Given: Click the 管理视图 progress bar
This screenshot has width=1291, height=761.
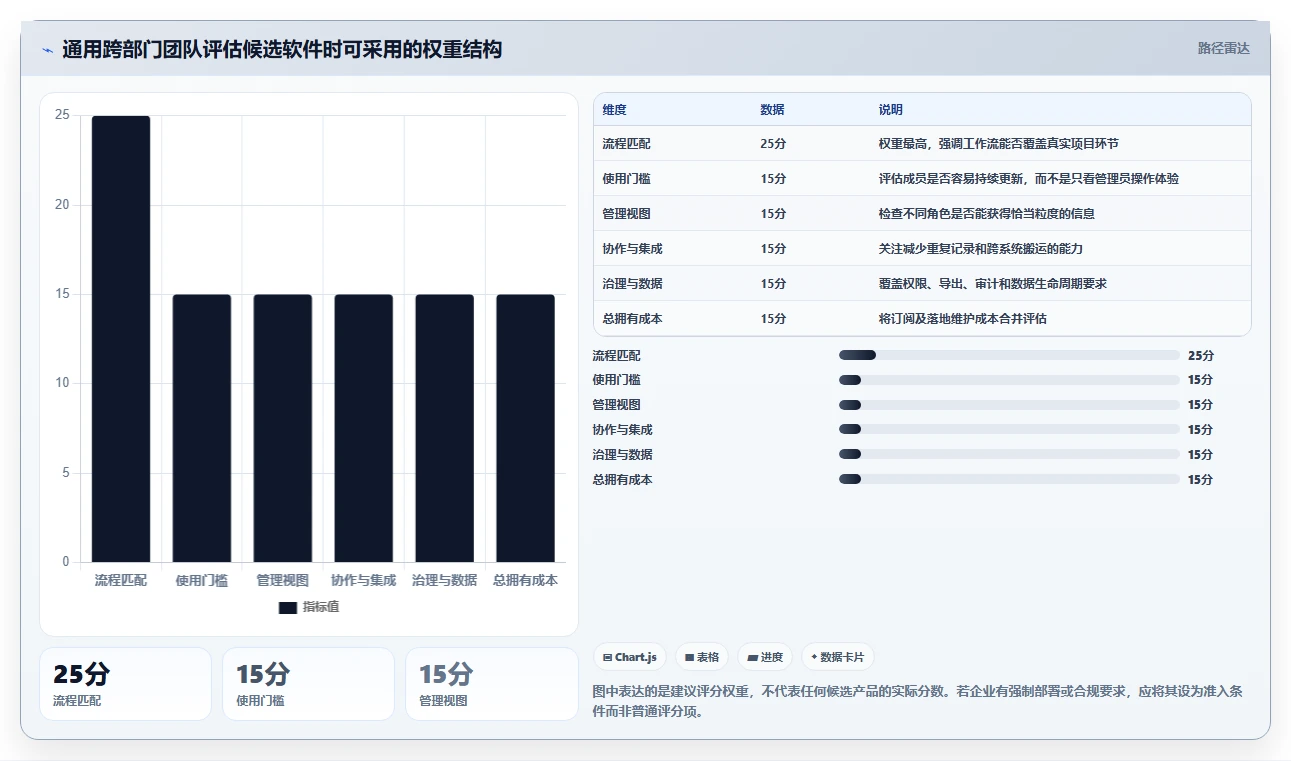Looking at the screenshot, I should click(x=1009, y=405).
